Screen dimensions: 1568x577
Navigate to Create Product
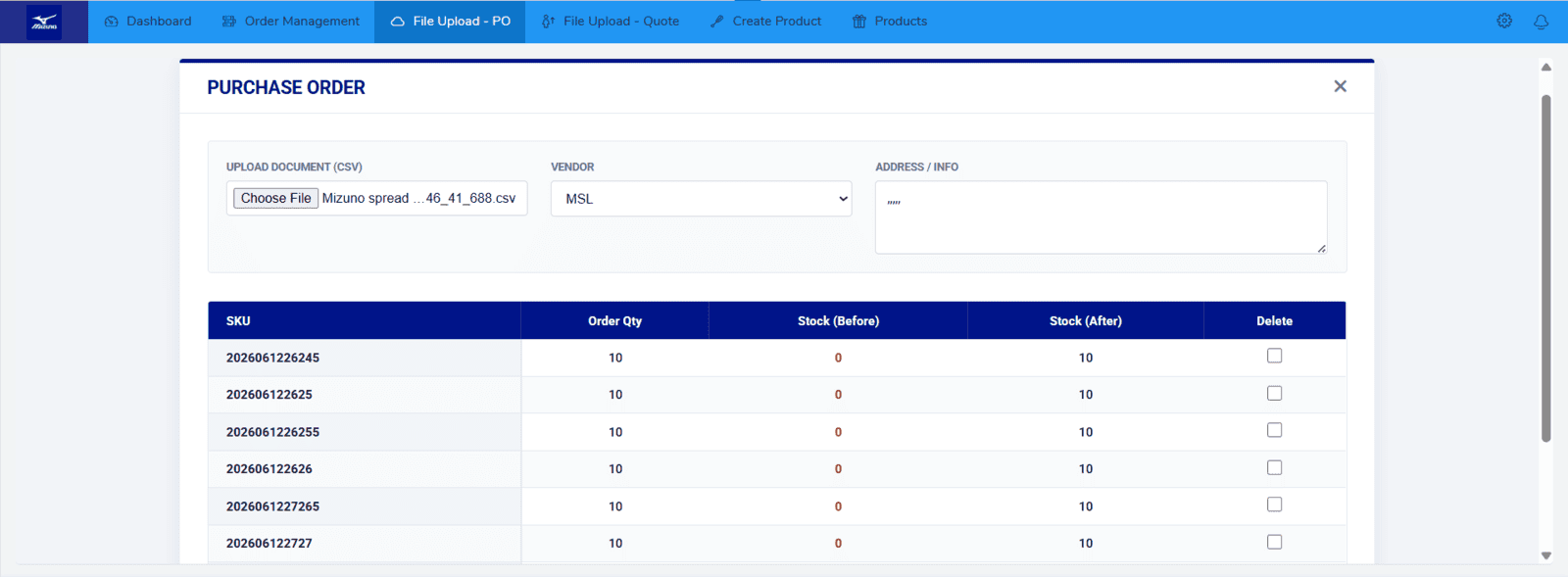click(765, 22)
